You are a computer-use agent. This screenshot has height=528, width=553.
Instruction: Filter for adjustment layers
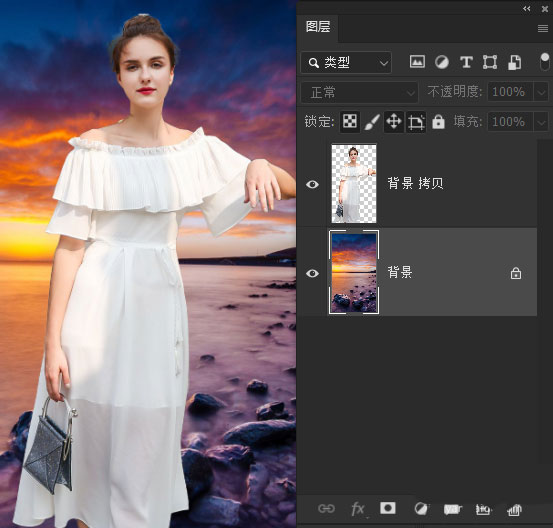click(x=442, y=62)
